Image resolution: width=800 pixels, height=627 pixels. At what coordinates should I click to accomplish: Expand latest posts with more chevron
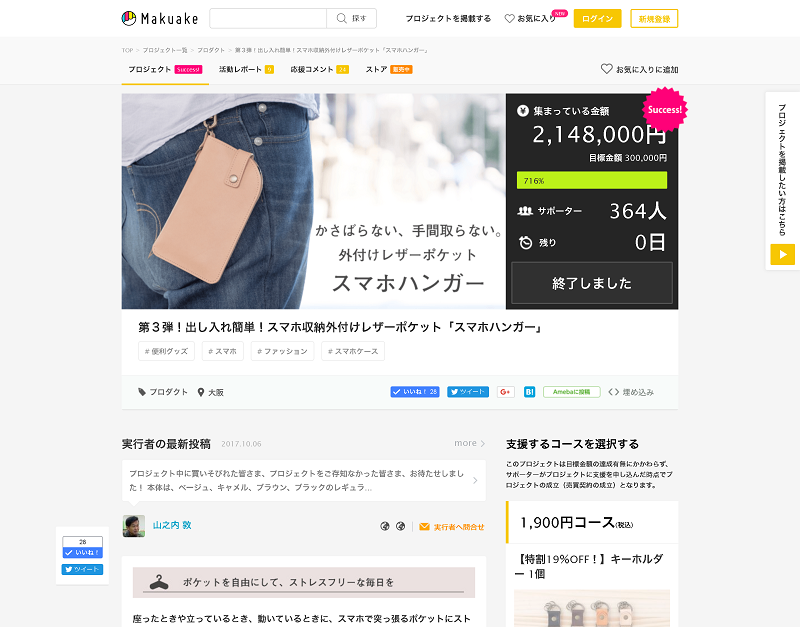[x=469, y=443]
